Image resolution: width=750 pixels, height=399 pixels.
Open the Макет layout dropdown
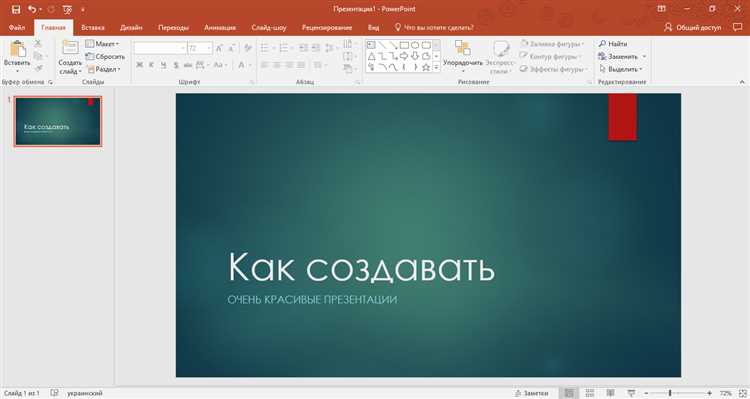pyautogui.click(x=102, y=44)
